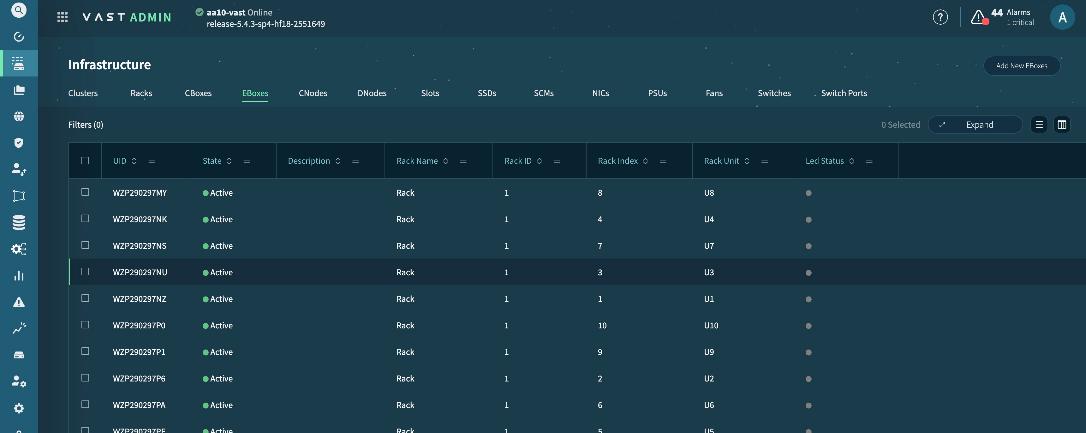The image size is (1086, 433).
Task: Click the Active state of WZP290297NZ
Action: 217,299
